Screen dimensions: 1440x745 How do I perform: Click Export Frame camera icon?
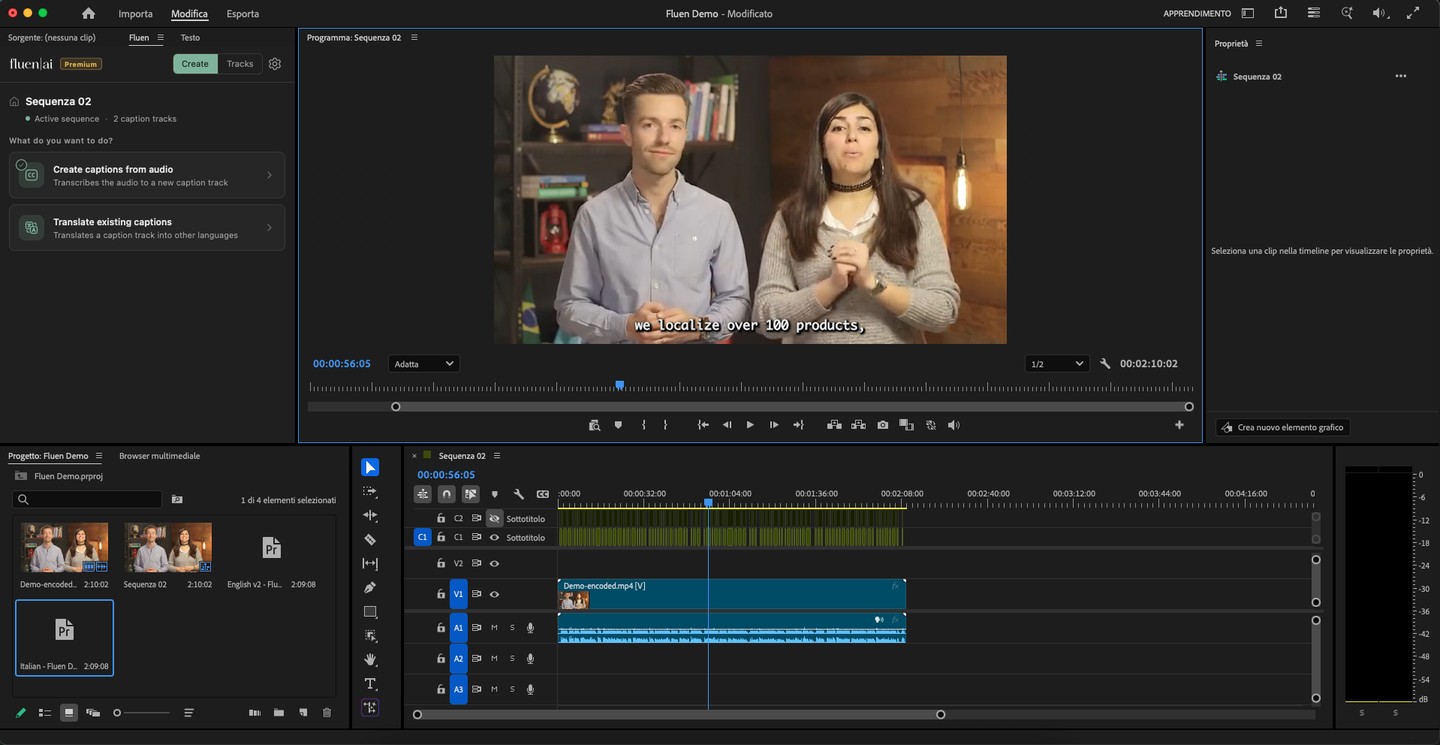coord(883,425)
